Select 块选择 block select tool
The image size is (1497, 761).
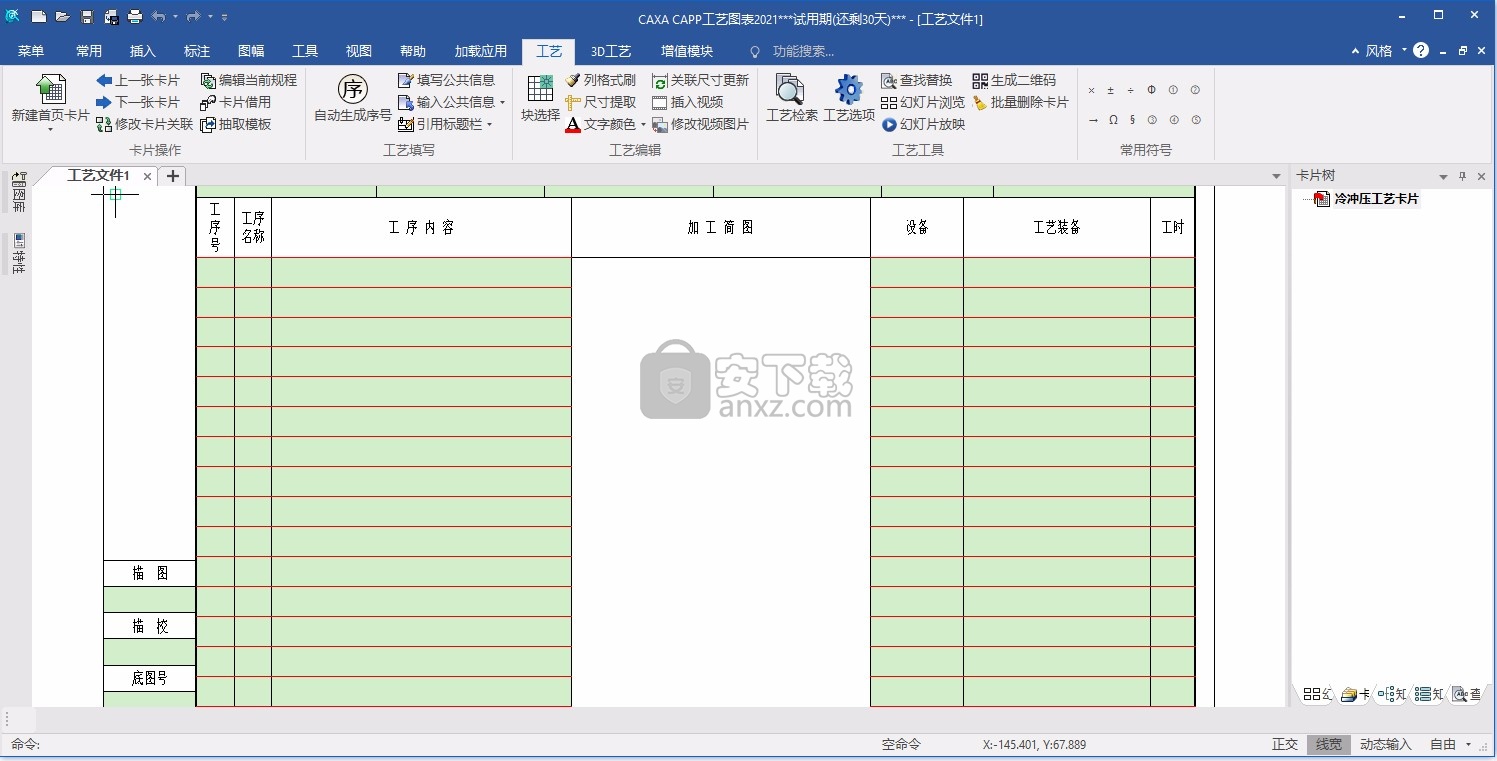coord(540,98)
